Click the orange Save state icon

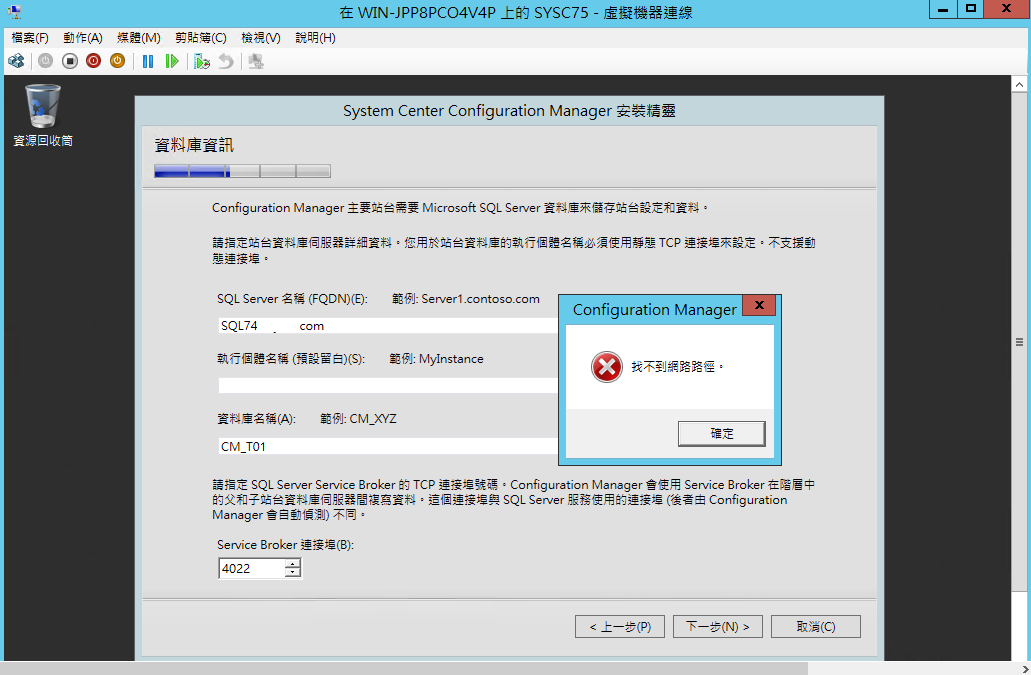pyautogui.click(x=118, y=61)
